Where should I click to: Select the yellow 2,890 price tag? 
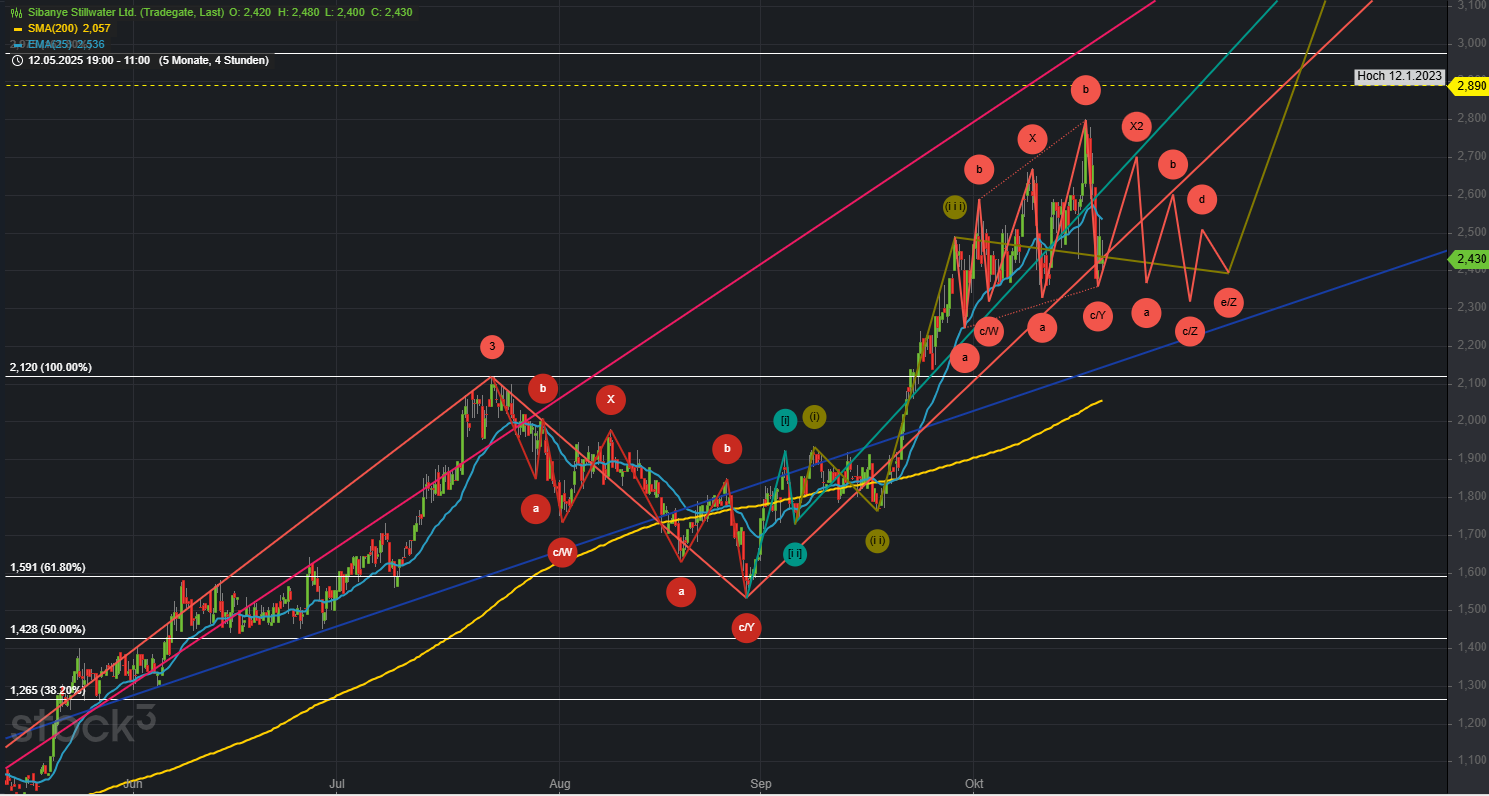tap(1470, 86)
